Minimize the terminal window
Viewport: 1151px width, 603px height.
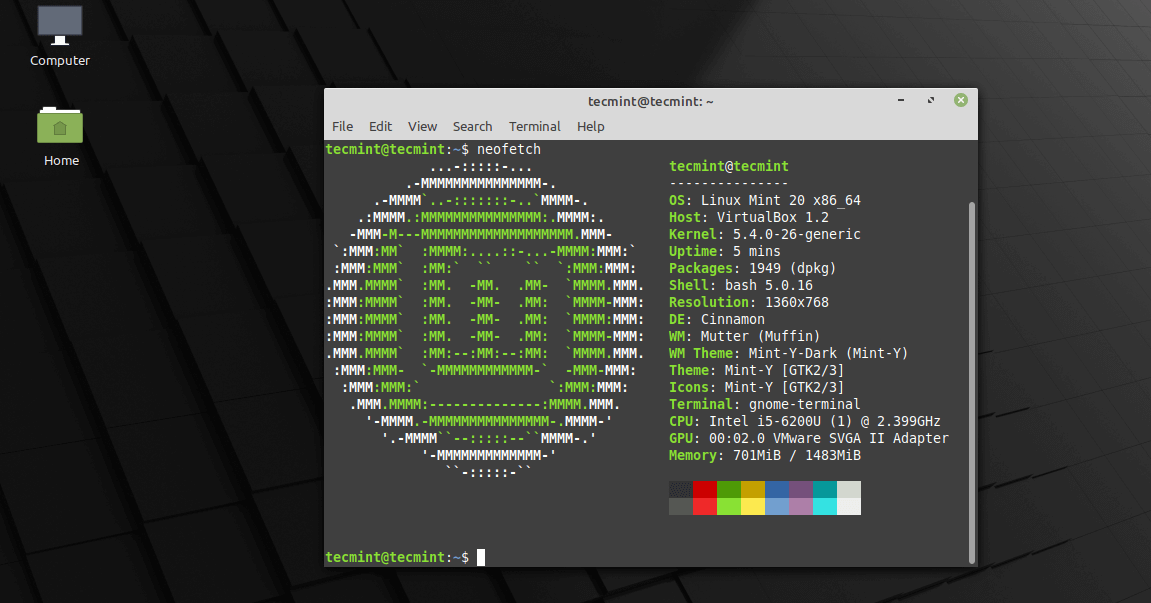tap(901, 100)
